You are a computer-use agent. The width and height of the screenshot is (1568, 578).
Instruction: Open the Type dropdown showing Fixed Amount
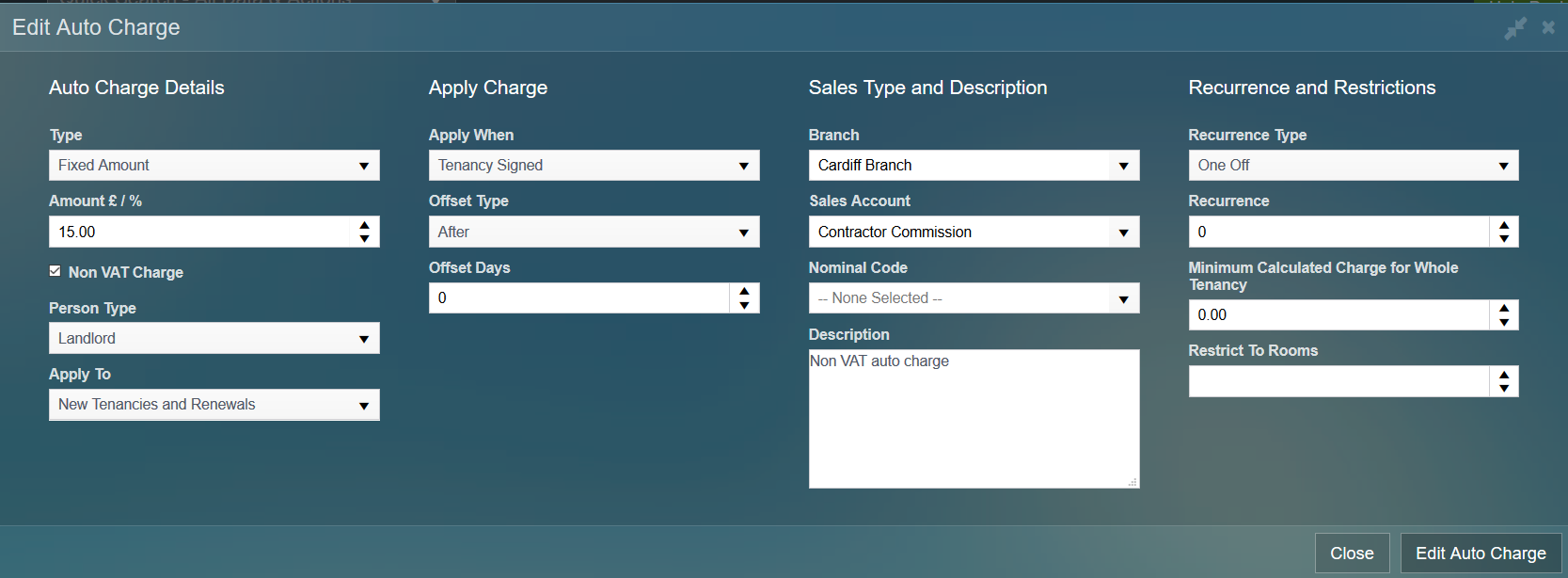pyautogui.click(x=214, y=166)
